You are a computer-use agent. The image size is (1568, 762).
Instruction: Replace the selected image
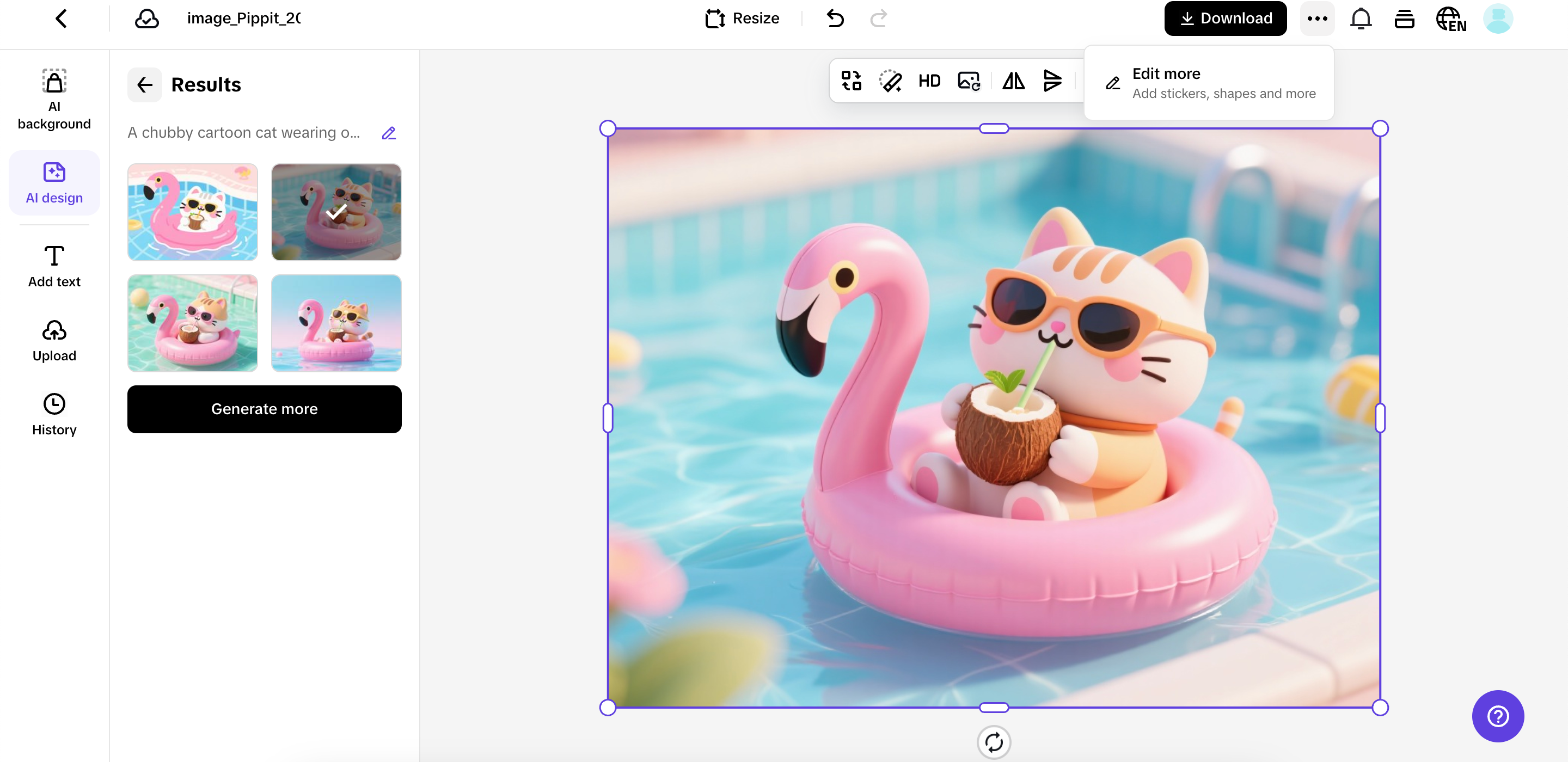pos(969,81)
